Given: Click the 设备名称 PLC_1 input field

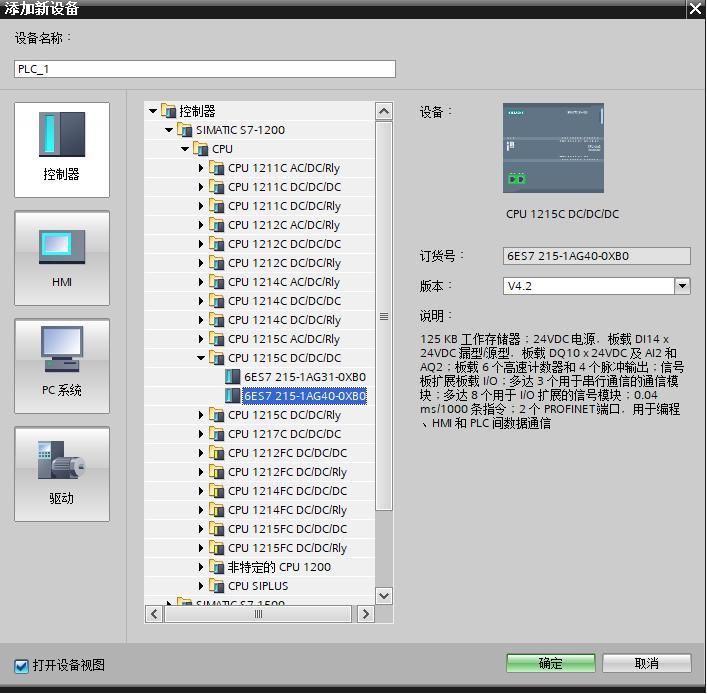Looking at the screenshot, I should click(205, 69).
